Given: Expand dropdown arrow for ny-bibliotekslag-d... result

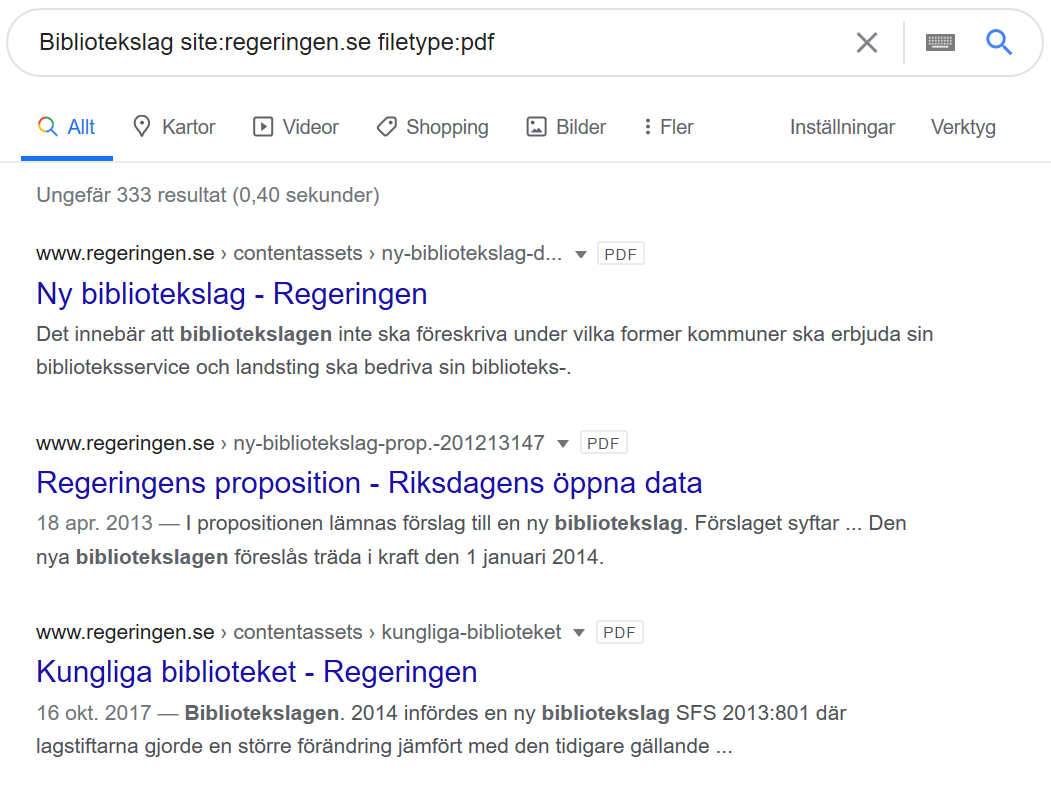Looking at the screenshot, I should coord(580,254).
